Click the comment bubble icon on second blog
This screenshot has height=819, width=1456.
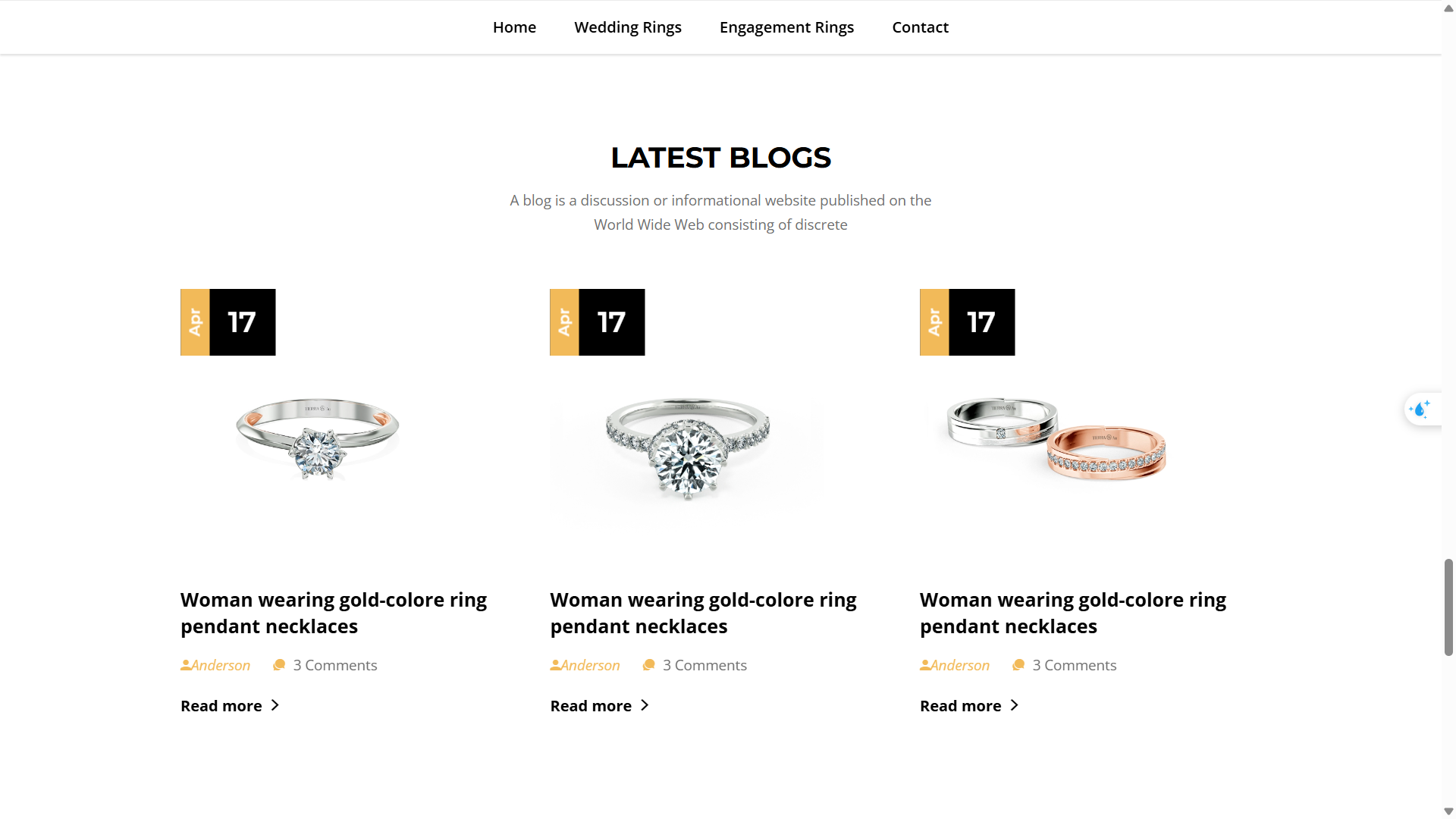pyautogui.click(x=648, y=665)
